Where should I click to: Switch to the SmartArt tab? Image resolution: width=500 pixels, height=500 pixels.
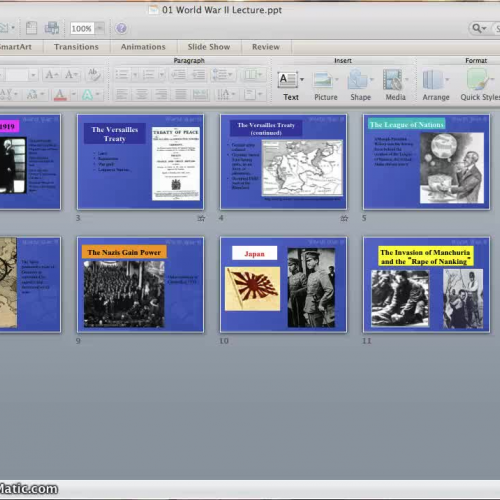click(x=15, y=47)
